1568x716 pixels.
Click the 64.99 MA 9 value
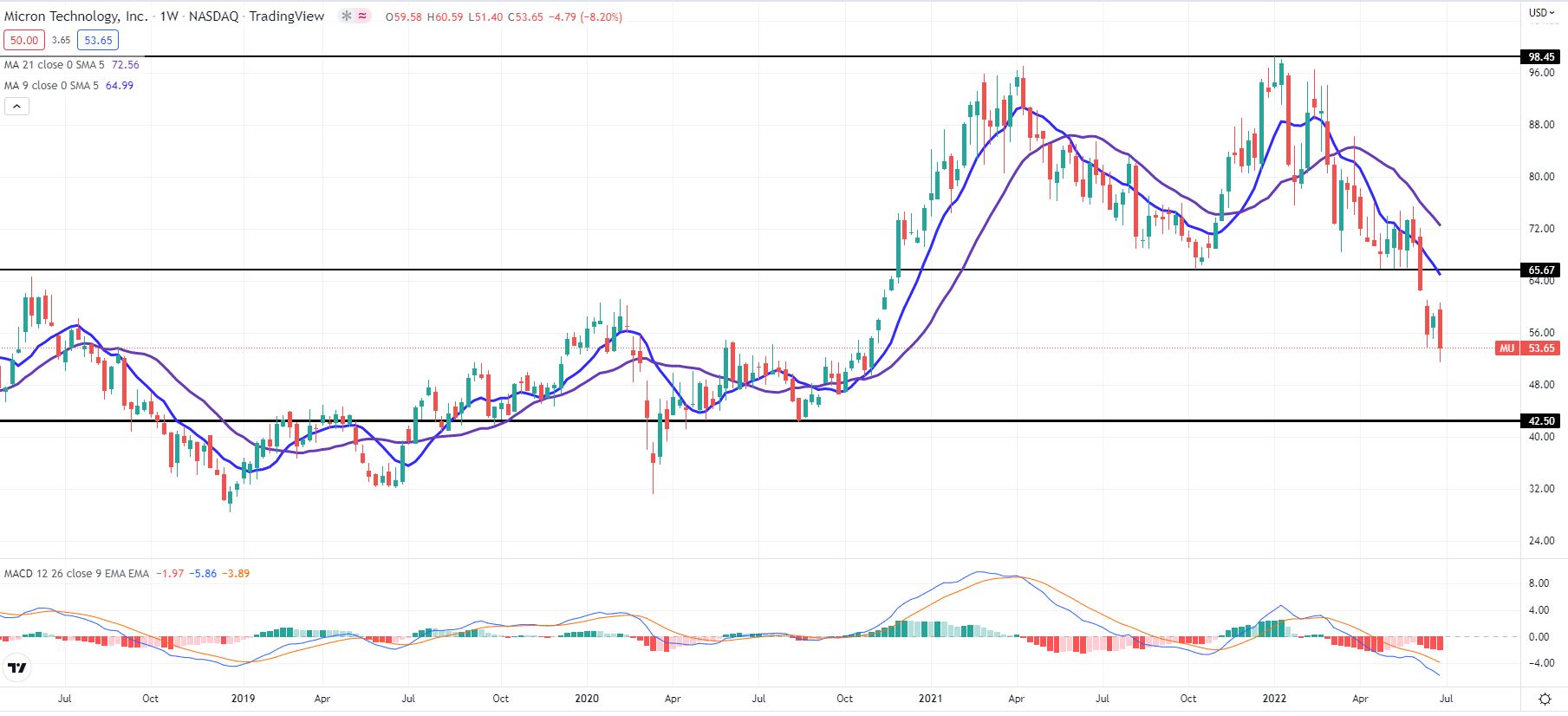point(120,86)
